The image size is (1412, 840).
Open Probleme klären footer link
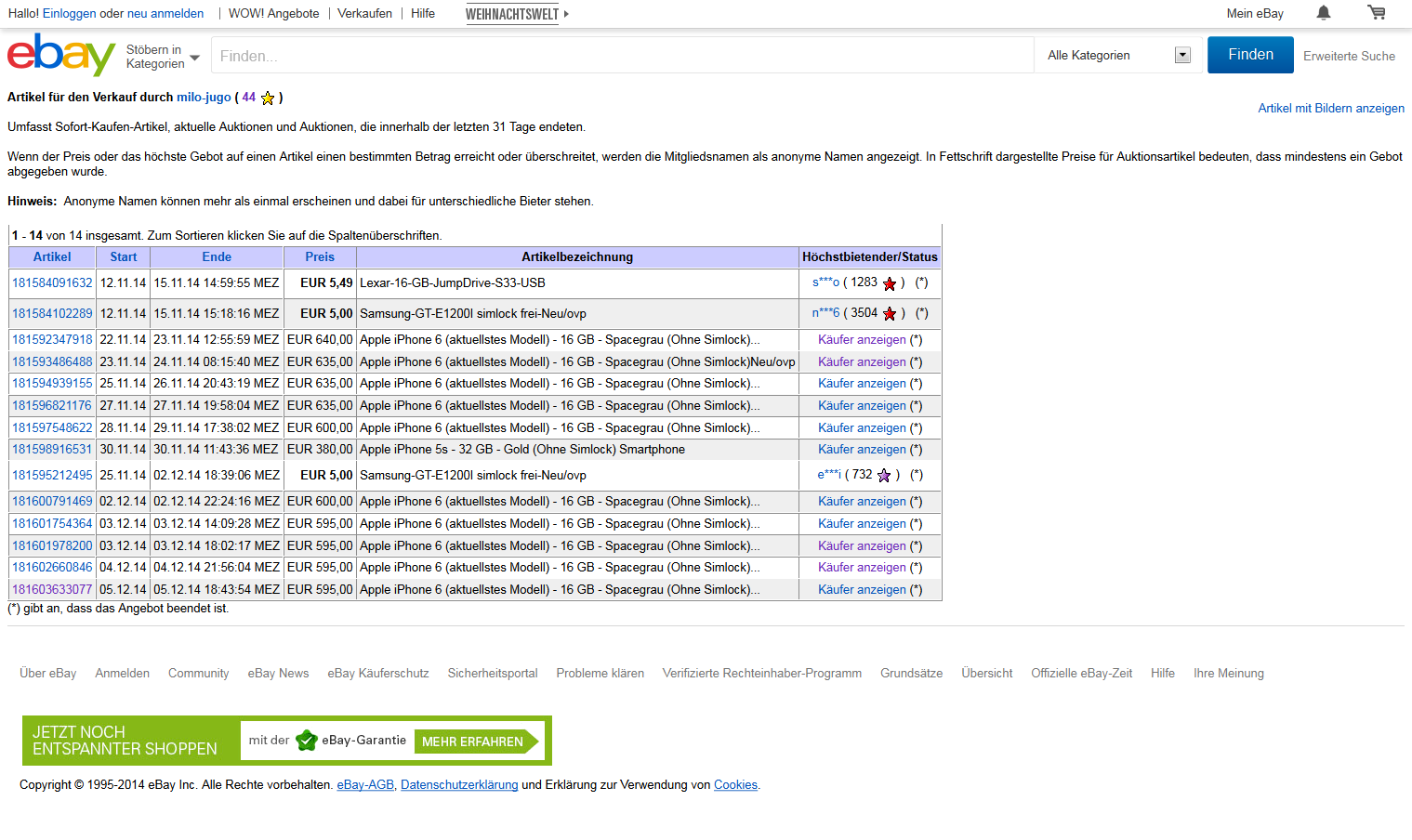(x=600, y=673)
